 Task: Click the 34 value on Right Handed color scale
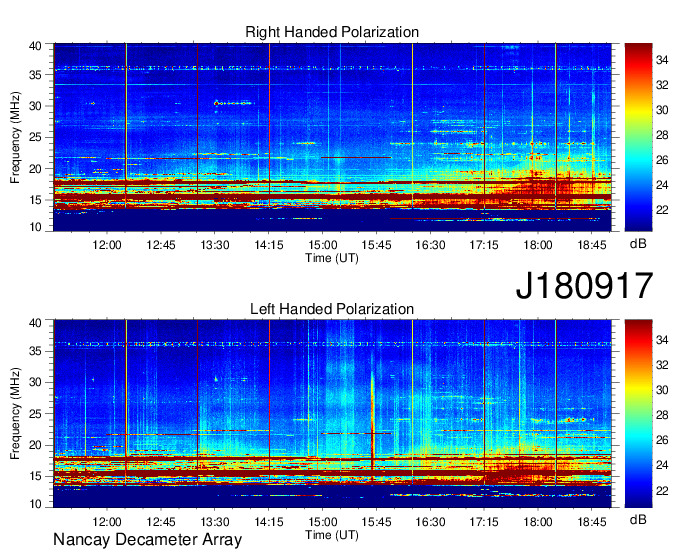pos(662,60)
